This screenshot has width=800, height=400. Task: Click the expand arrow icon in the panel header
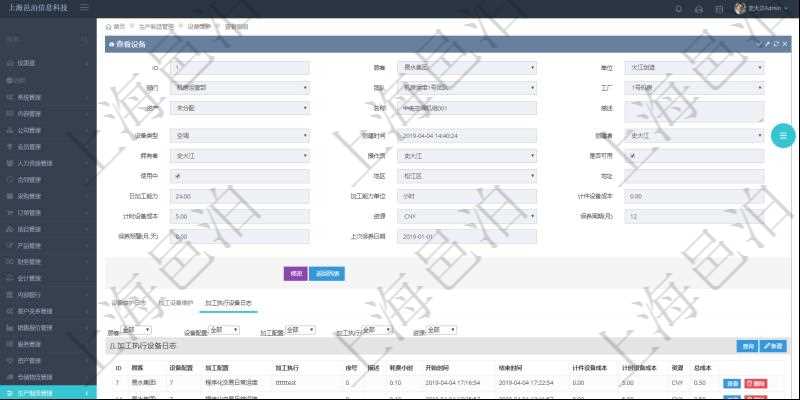[x=767, y=44]
